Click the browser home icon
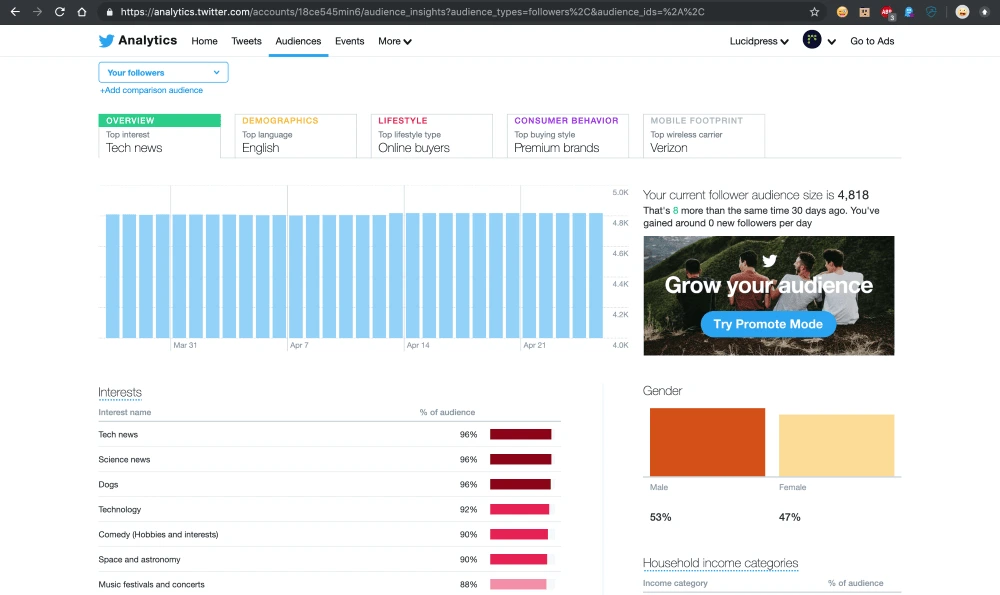This screenshot has height=595, width=1000. pyautogui.click(x=82, y=12)
